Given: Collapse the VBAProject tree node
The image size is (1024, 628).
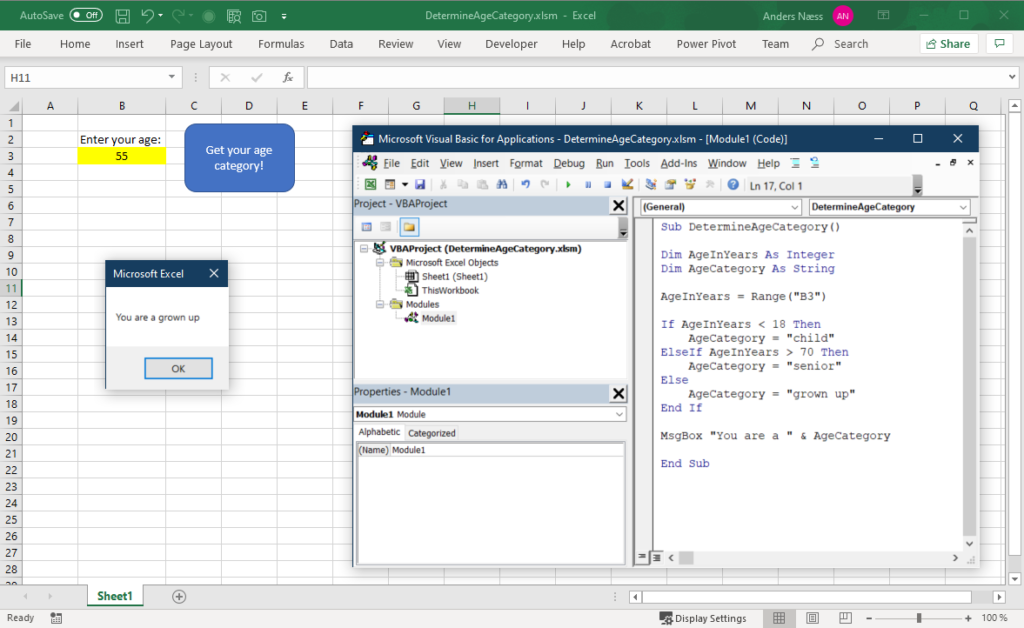Looking at the screenshot, I should [364, 249].
